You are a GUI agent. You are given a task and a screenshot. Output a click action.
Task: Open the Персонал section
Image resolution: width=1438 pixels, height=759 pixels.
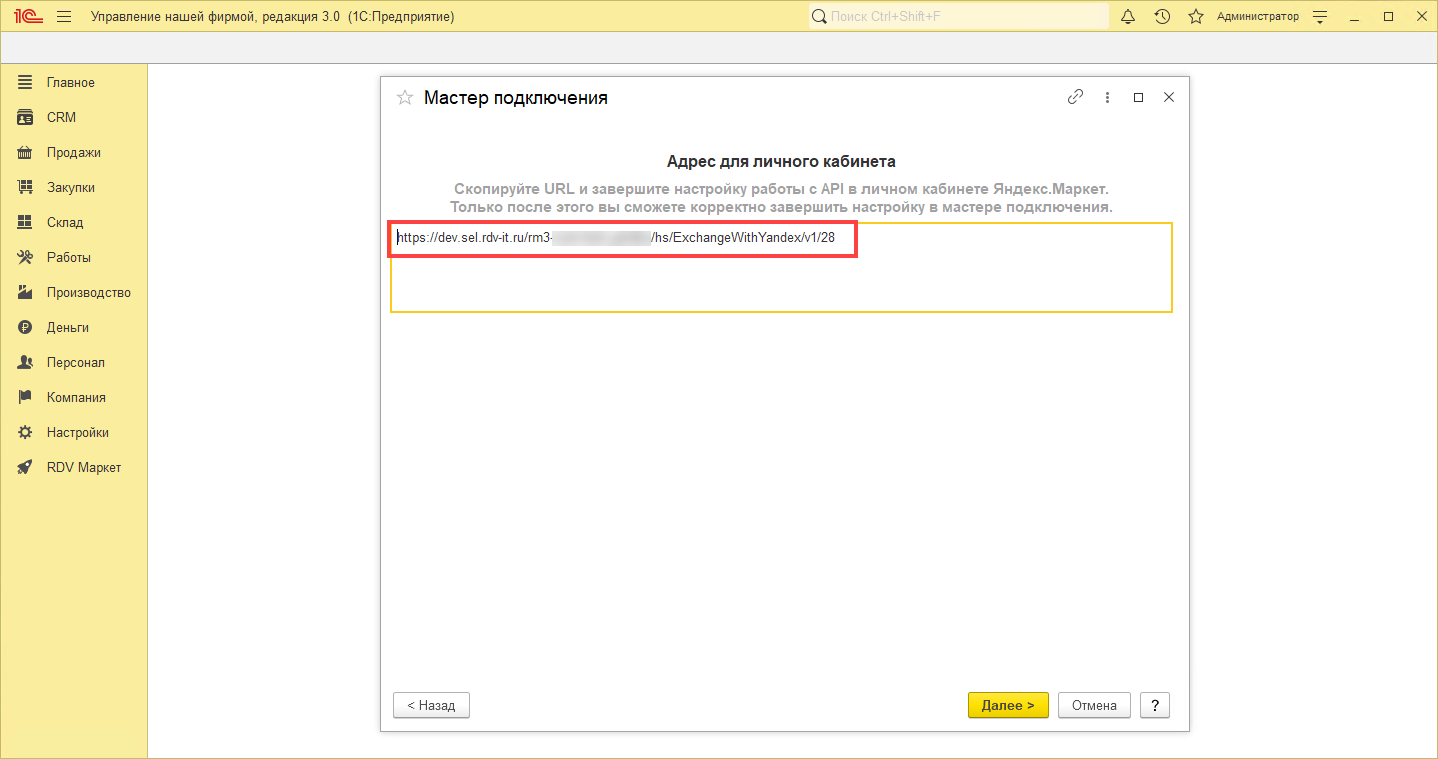[74, 363]
